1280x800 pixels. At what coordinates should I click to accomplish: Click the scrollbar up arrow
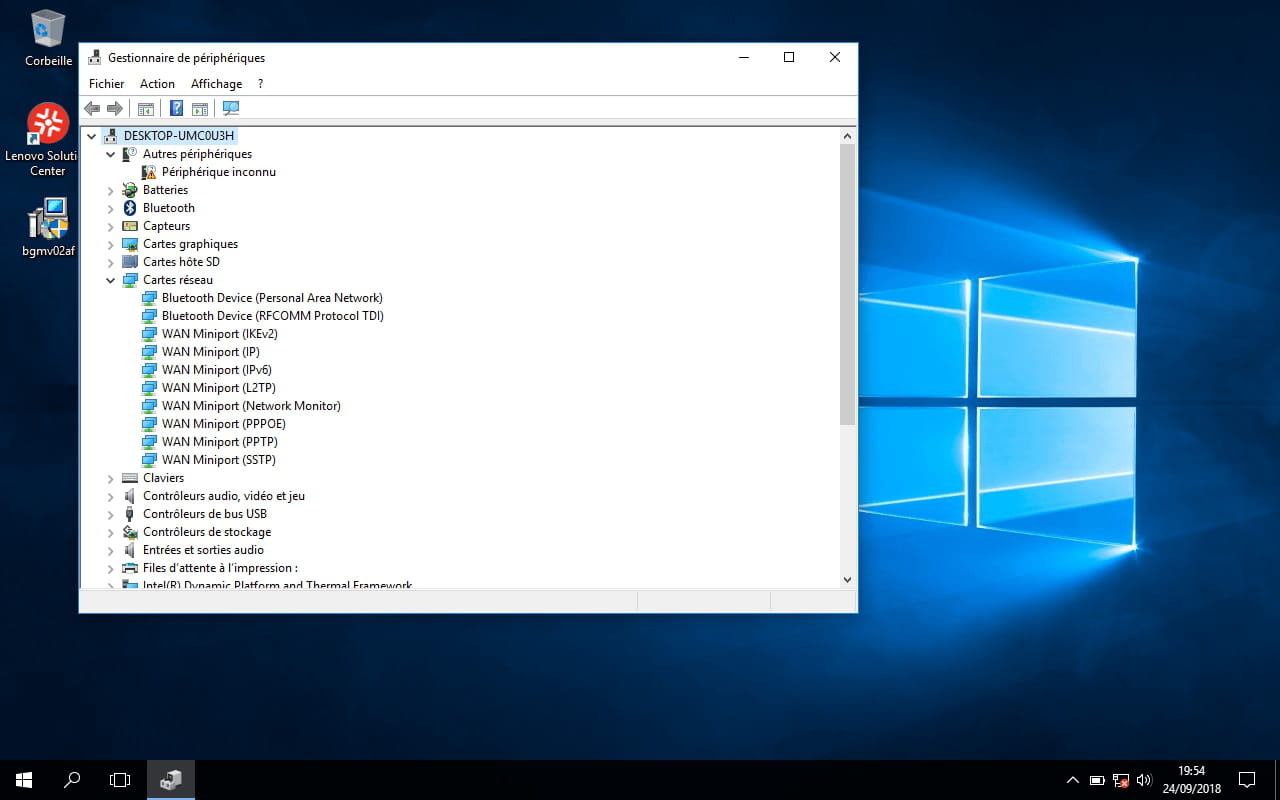coord(847,136)
